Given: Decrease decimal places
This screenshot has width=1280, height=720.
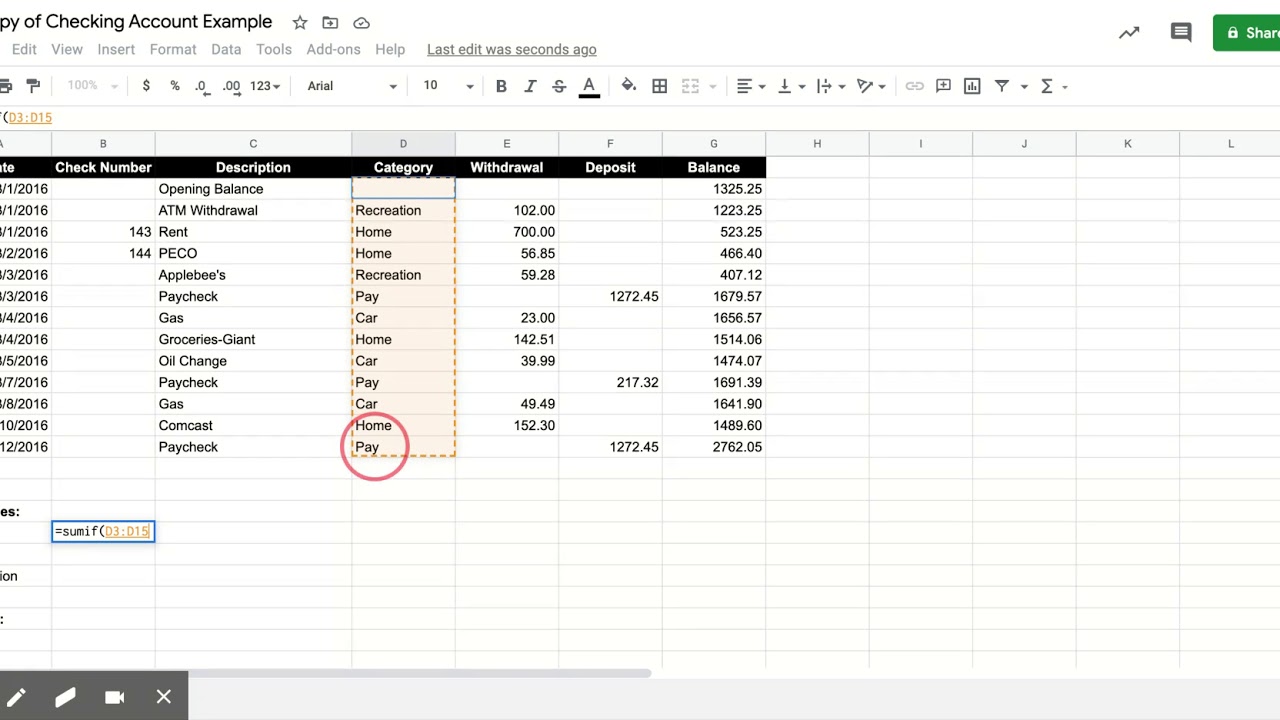Looking at the screenshot, I should (x=202, y=86).
